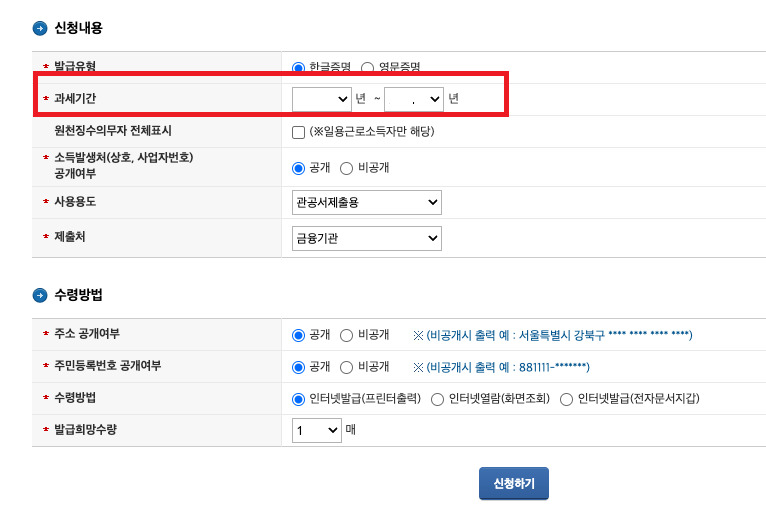Click the 제출처 field label
Image resolution: width=766 pixels, height=527 pixels.
pos(69,237)
